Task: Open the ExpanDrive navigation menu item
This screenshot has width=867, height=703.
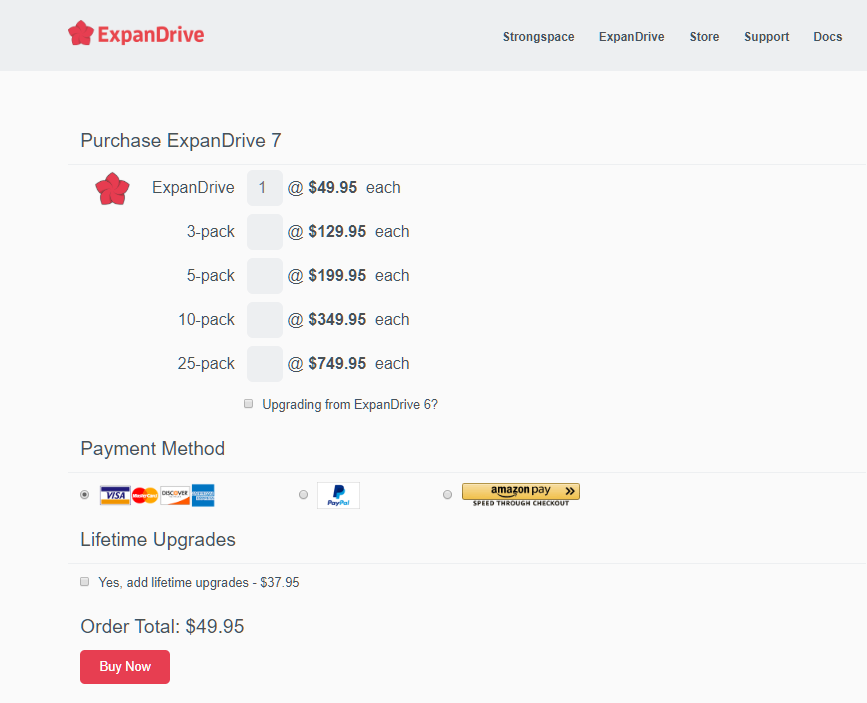Action: 631,37
